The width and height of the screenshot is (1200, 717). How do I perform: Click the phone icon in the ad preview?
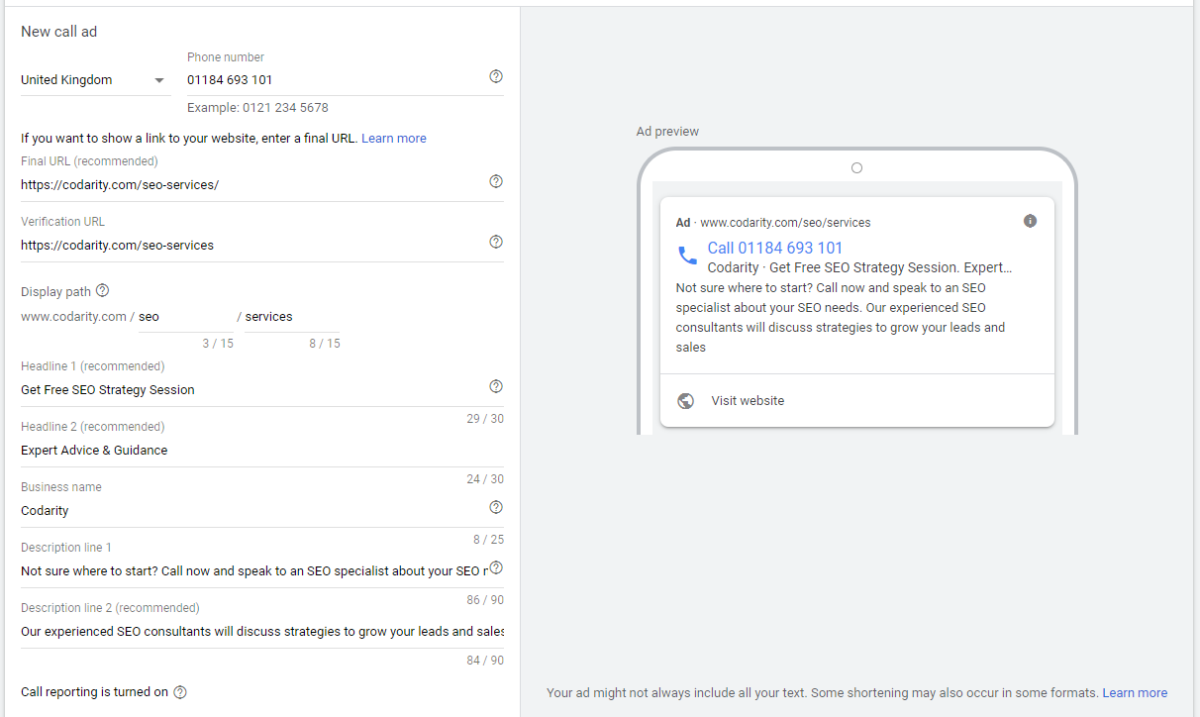[x=687, y=255]
